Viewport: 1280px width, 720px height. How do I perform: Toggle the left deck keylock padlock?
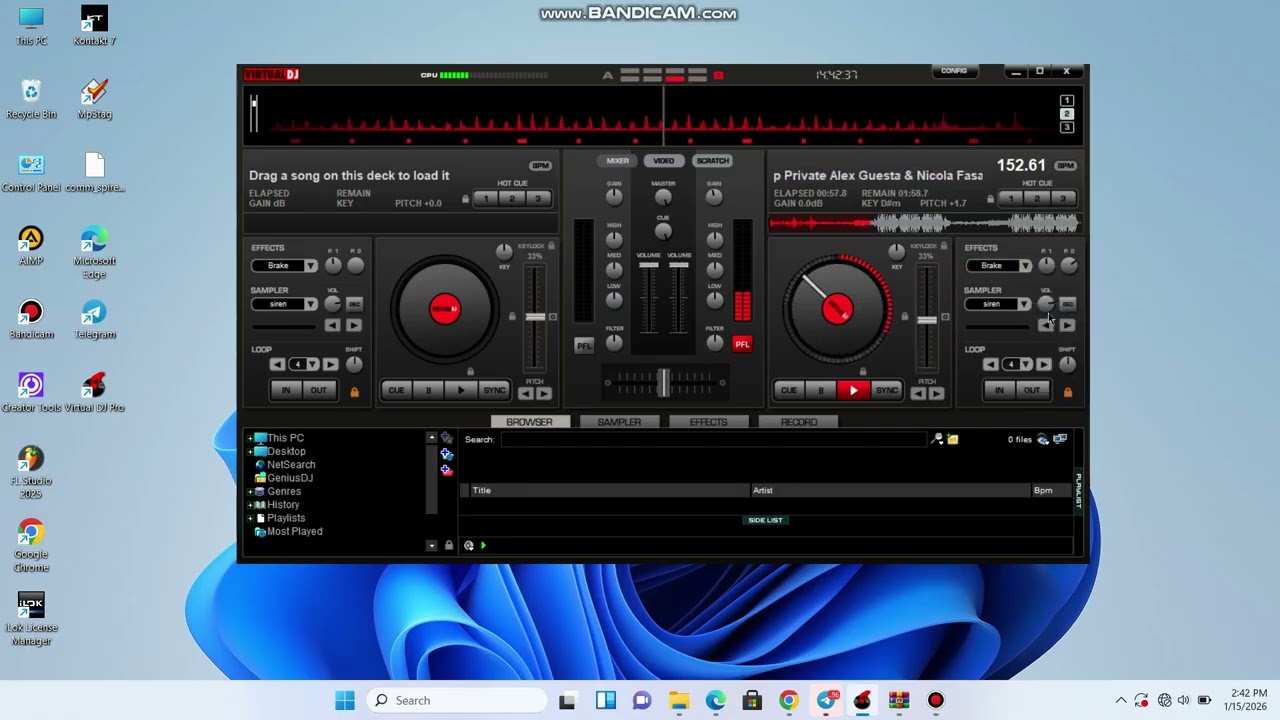tap(551, 246)
